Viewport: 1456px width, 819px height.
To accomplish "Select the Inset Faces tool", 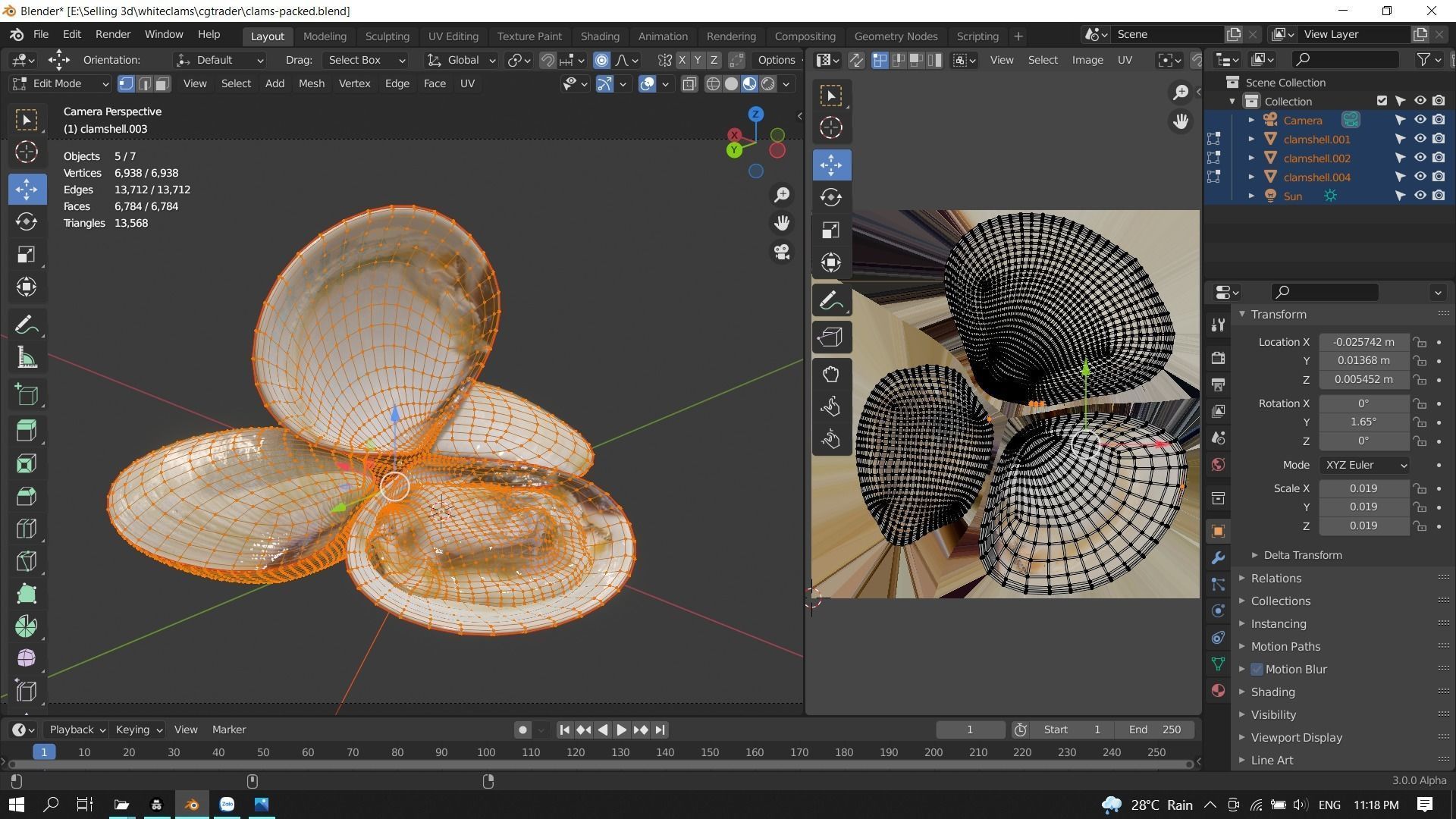I will pyautogui.click(x=27, y=463).
